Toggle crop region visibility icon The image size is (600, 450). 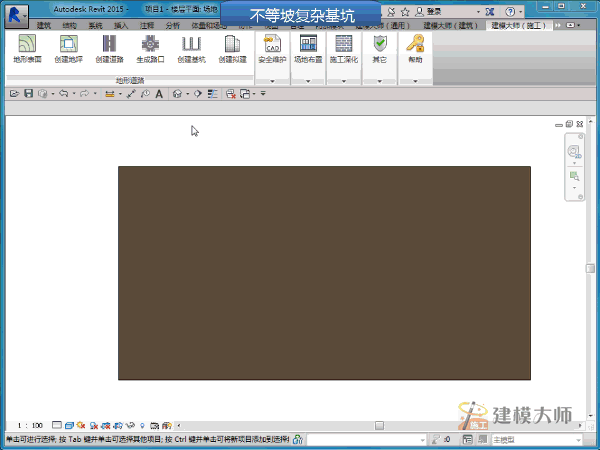pyautogui.click(x=118, y=425)
